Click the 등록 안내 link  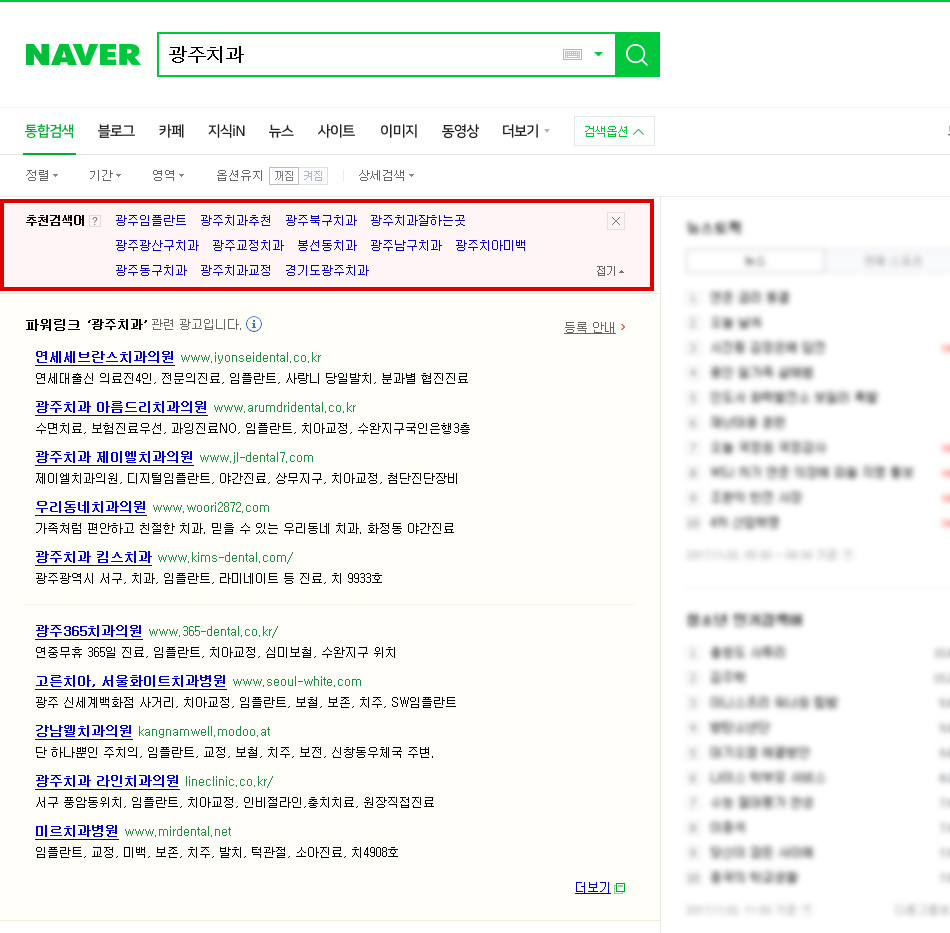(x=588, y=325)
